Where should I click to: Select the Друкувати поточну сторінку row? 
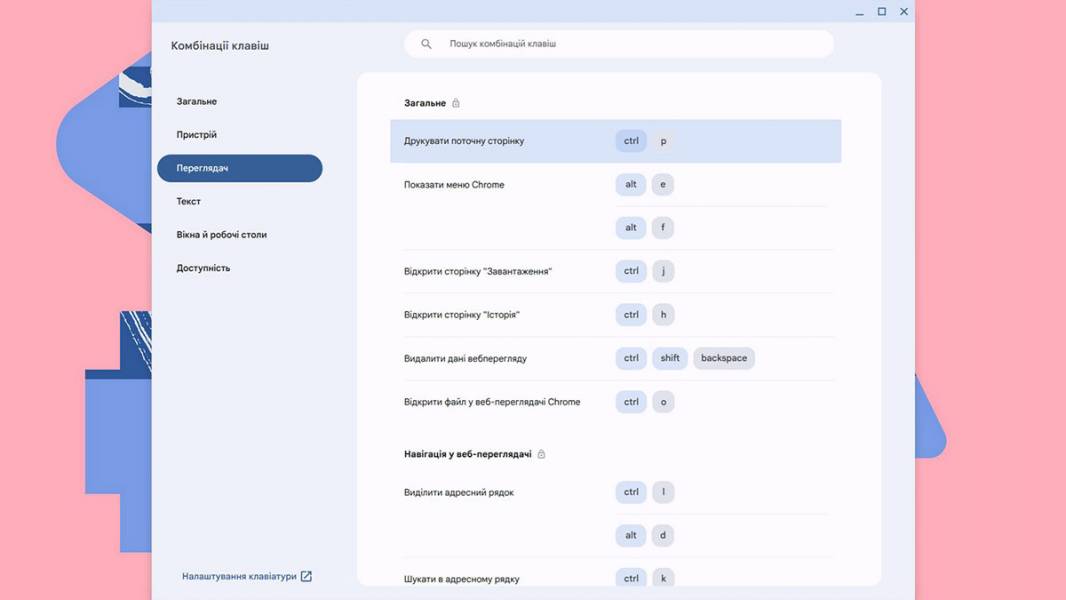(x=615, y=141)
